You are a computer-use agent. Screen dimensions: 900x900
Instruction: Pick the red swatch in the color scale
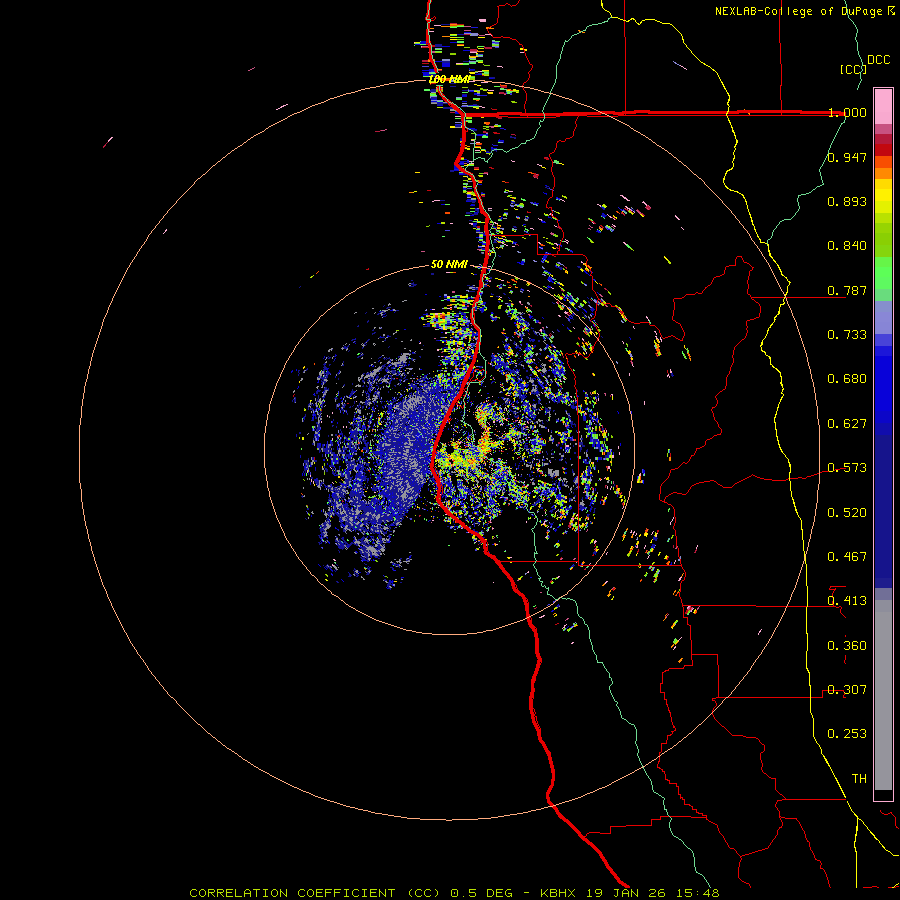pyautogui.click(x=883, y=150)
